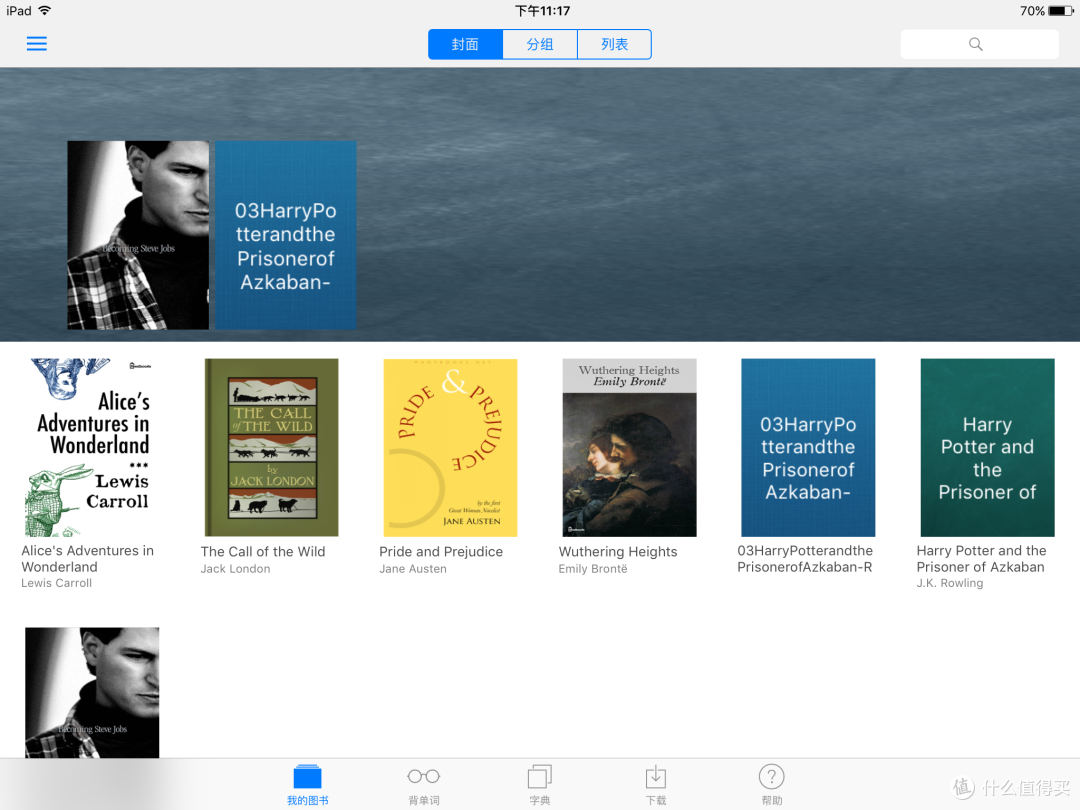Click the title '03HarryPotterandthe PrisonerofAzkaban-R'
The image size is (1080, 810).
pos(804,559)
